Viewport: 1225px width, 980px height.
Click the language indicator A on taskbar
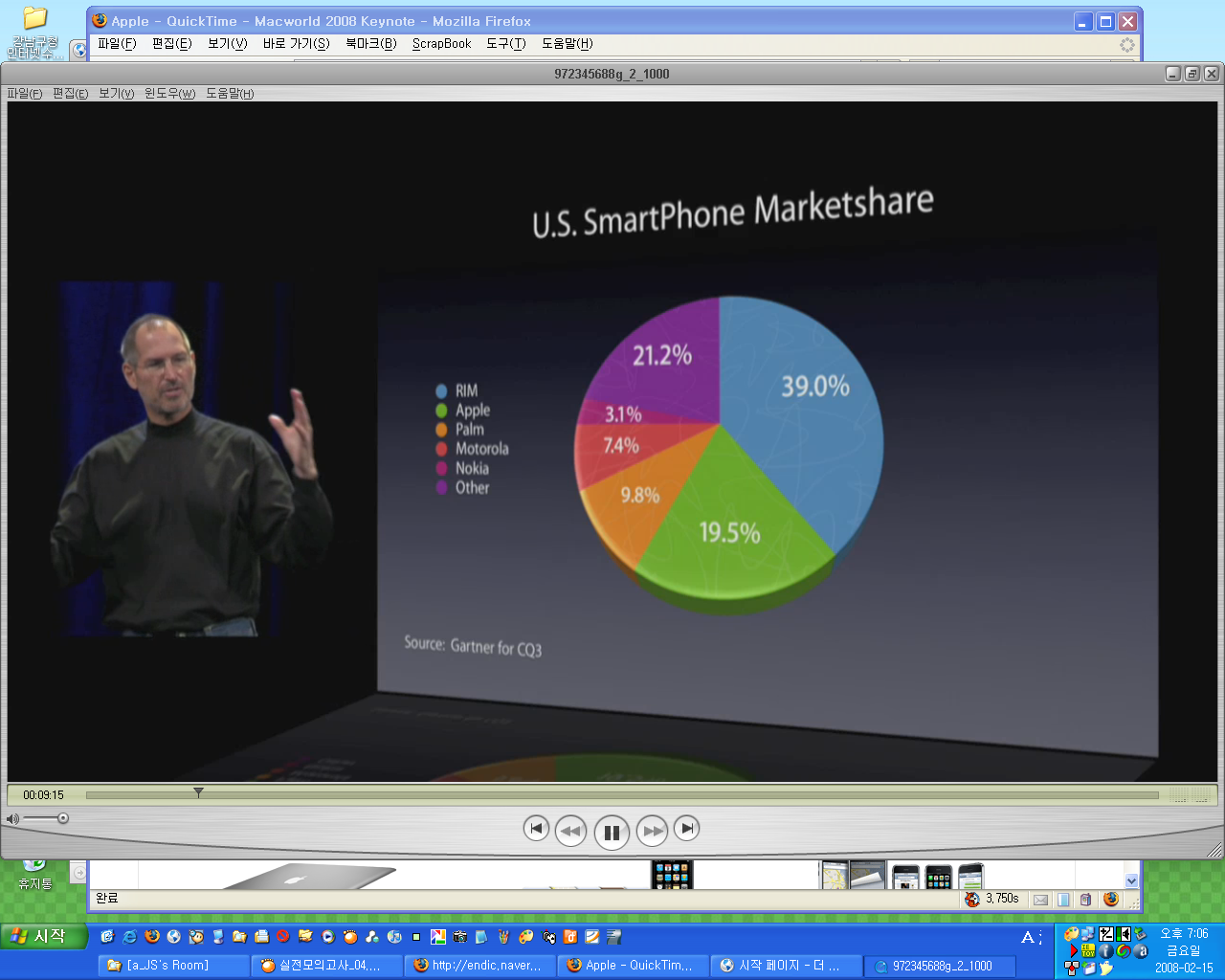pyautogui.click(x=1028, y=937)
